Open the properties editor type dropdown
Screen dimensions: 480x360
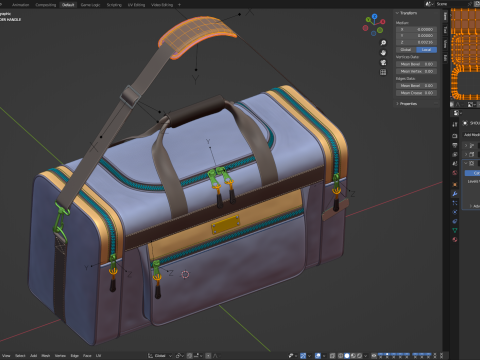coord(457,113)
